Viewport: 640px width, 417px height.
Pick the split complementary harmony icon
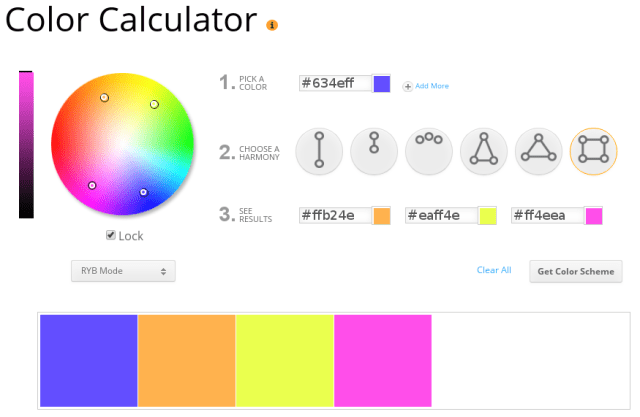click(x=484, y=151)
